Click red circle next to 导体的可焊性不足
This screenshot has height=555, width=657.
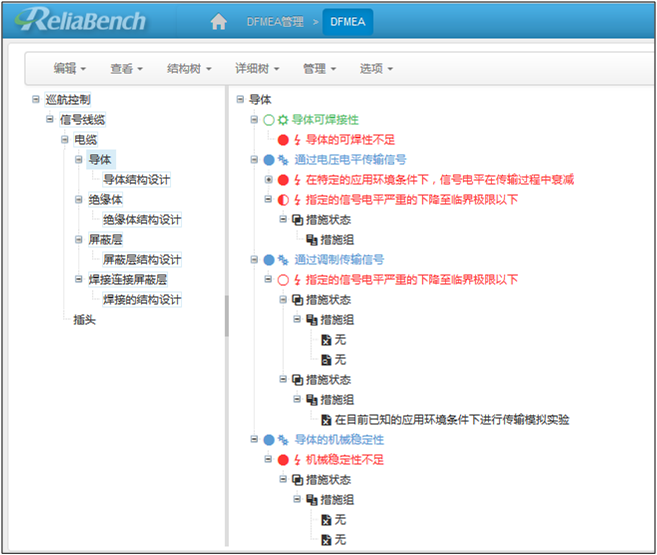click(283, 140)
